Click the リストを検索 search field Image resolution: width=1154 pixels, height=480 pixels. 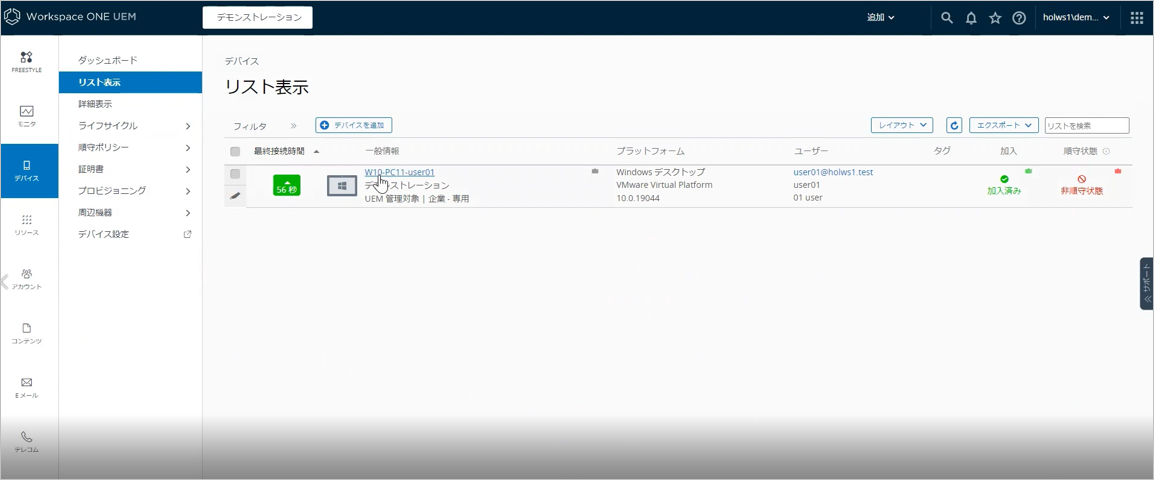click(x=1087, y=125)
